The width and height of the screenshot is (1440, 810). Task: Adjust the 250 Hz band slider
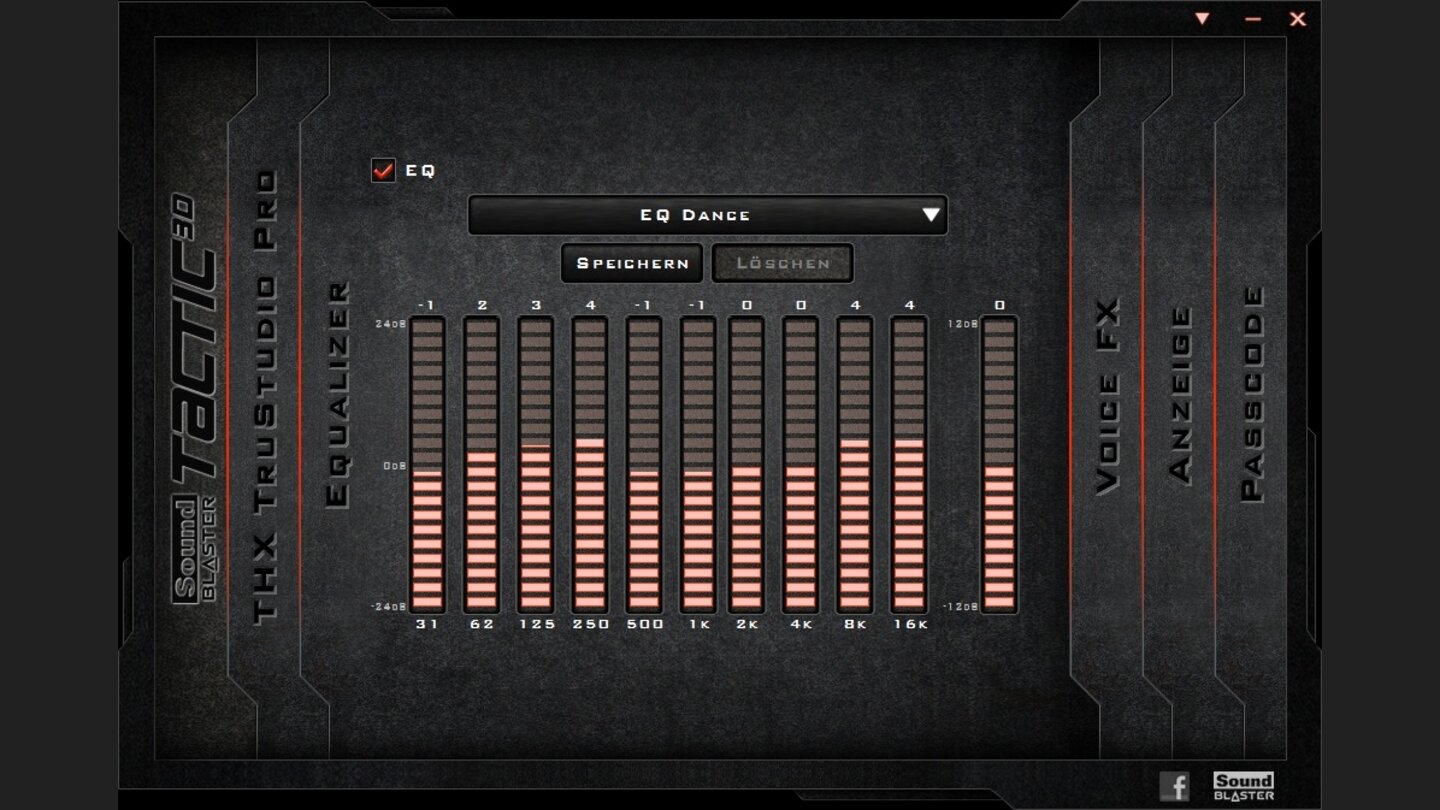589,465
